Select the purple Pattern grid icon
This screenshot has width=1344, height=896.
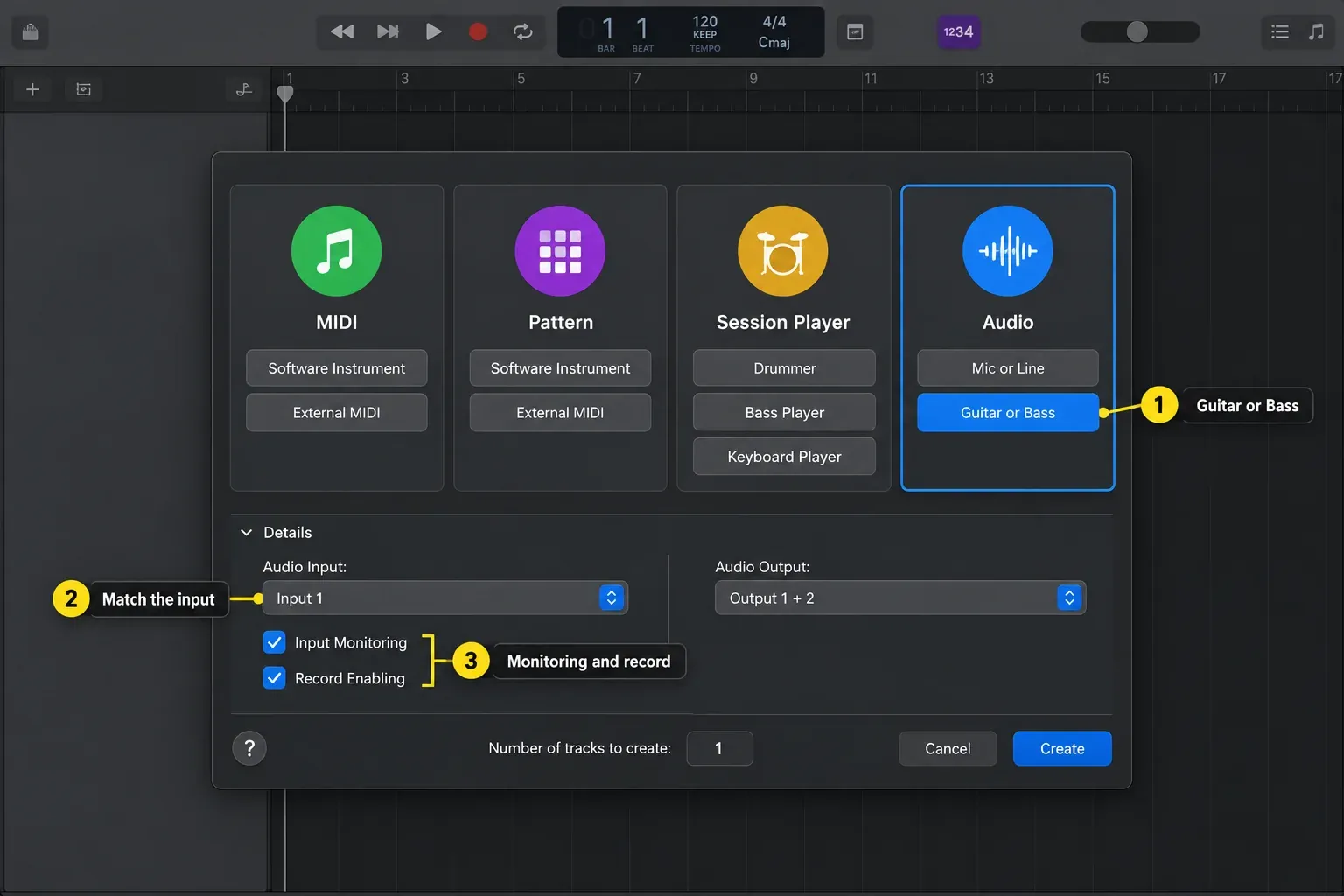click(561, 251)
